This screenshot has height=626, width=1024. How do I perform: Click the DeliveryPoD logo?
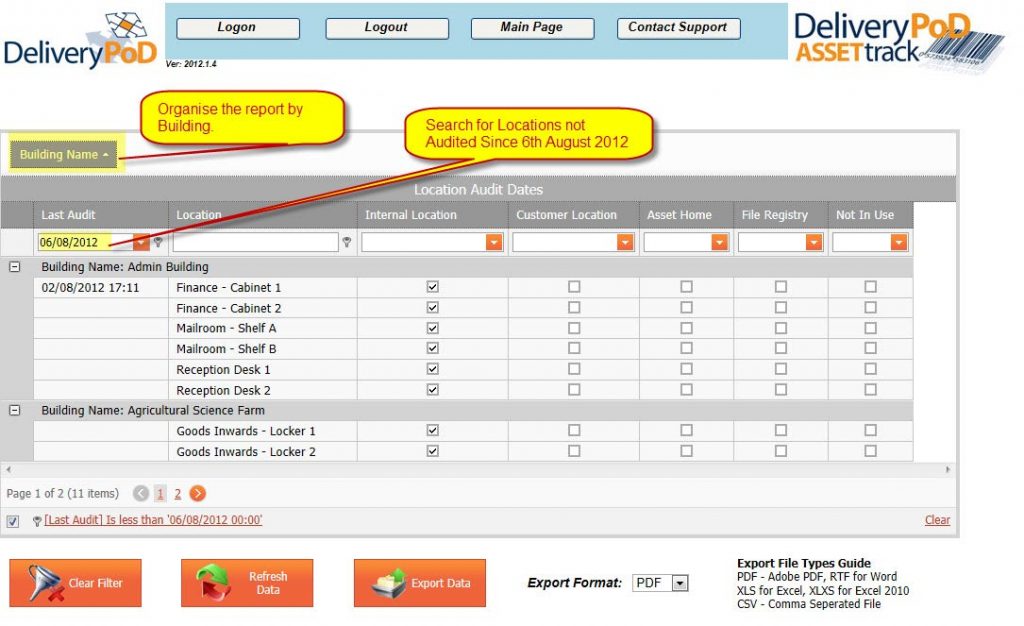point(80,35)
